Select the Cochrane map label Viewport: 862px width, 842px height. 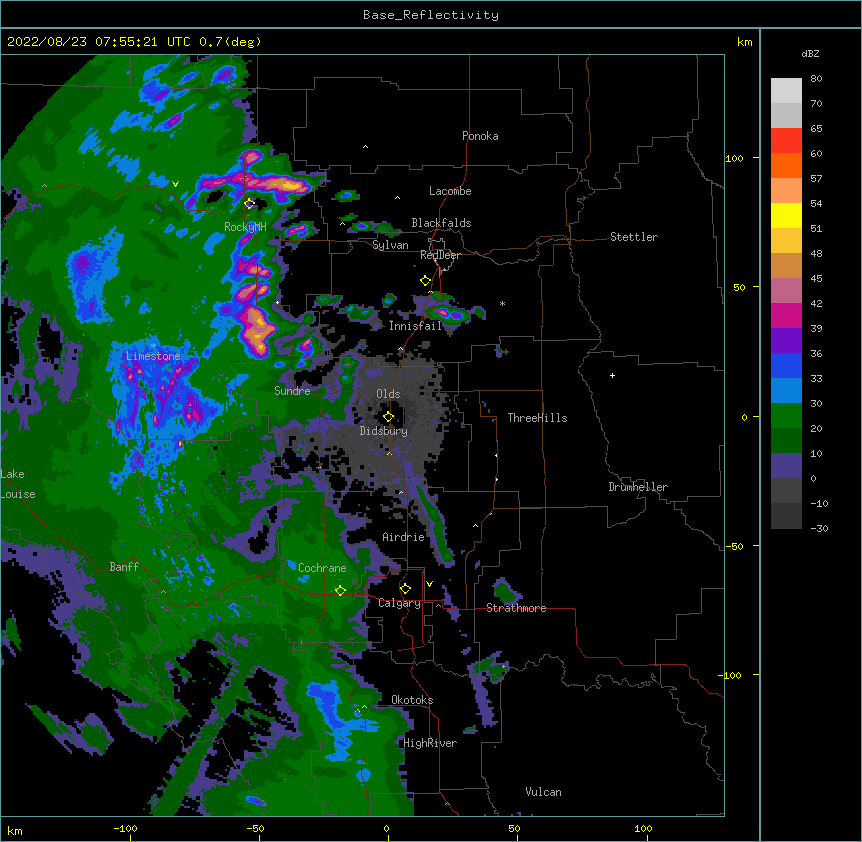(x=322, y=568)
